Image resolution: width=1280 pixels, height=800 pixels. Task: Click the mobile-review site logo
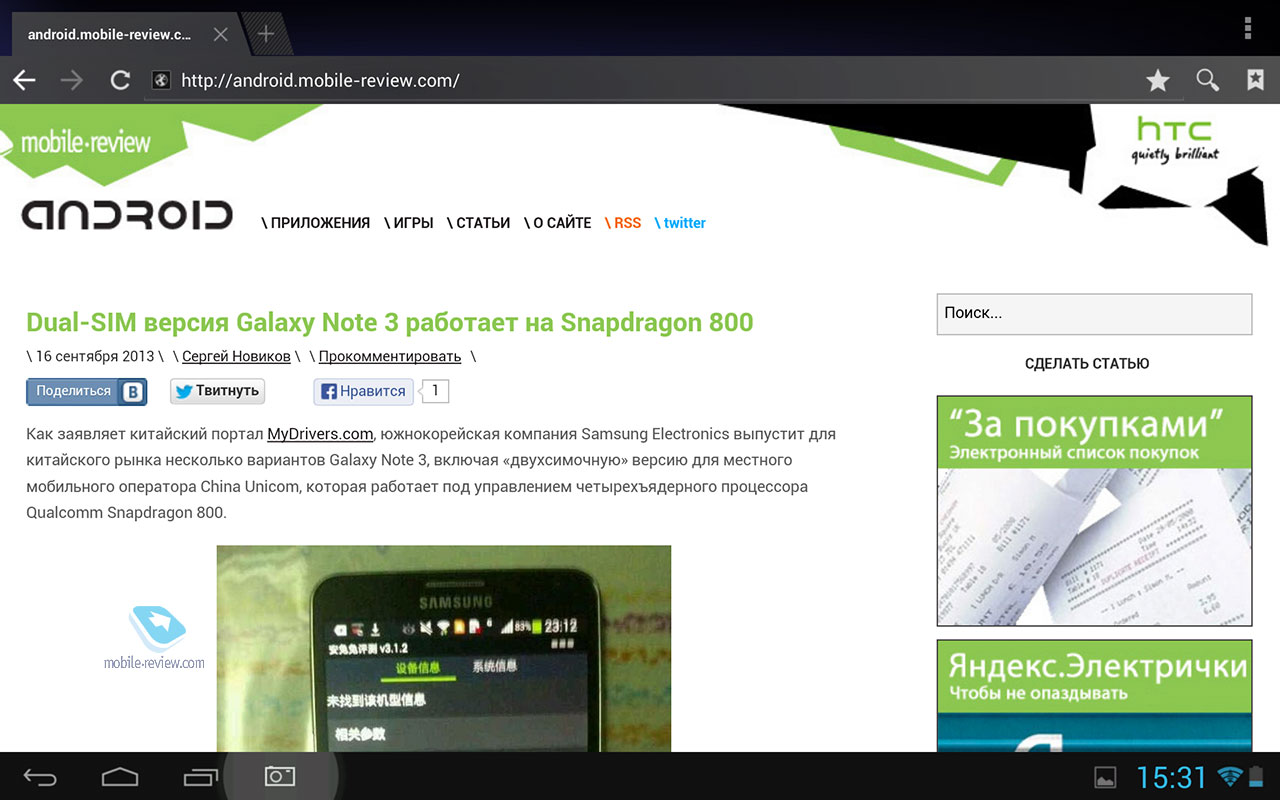point(86,143)
